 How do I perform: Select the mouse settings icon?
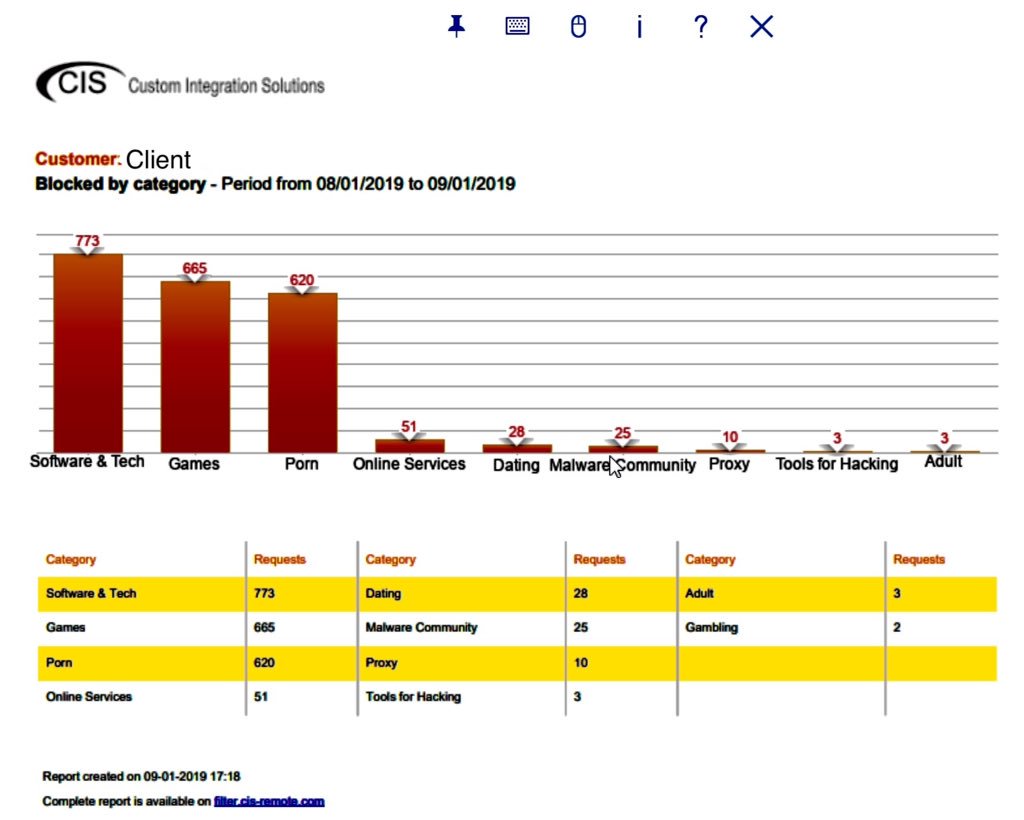(x=578, y=26)
